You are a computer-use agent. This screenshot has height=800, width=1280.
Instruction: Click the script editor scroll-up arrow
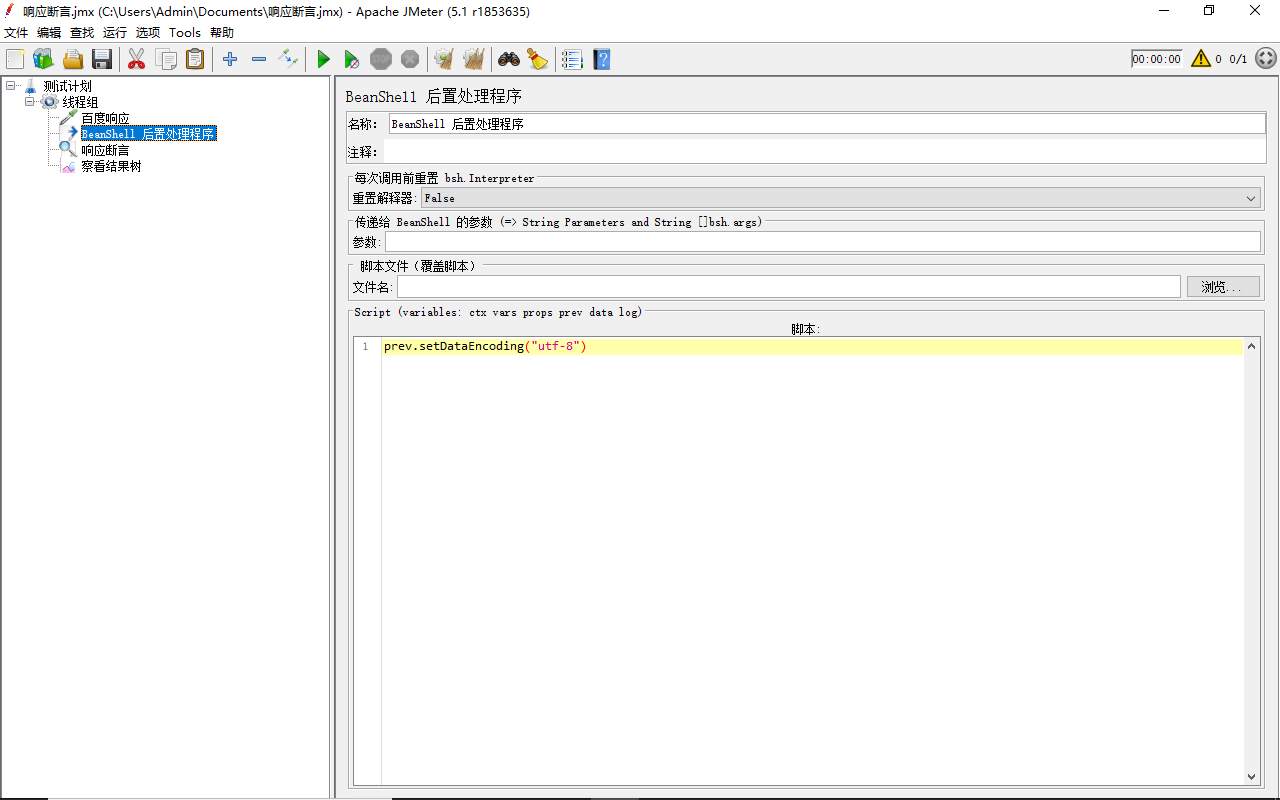(1251, 345)
